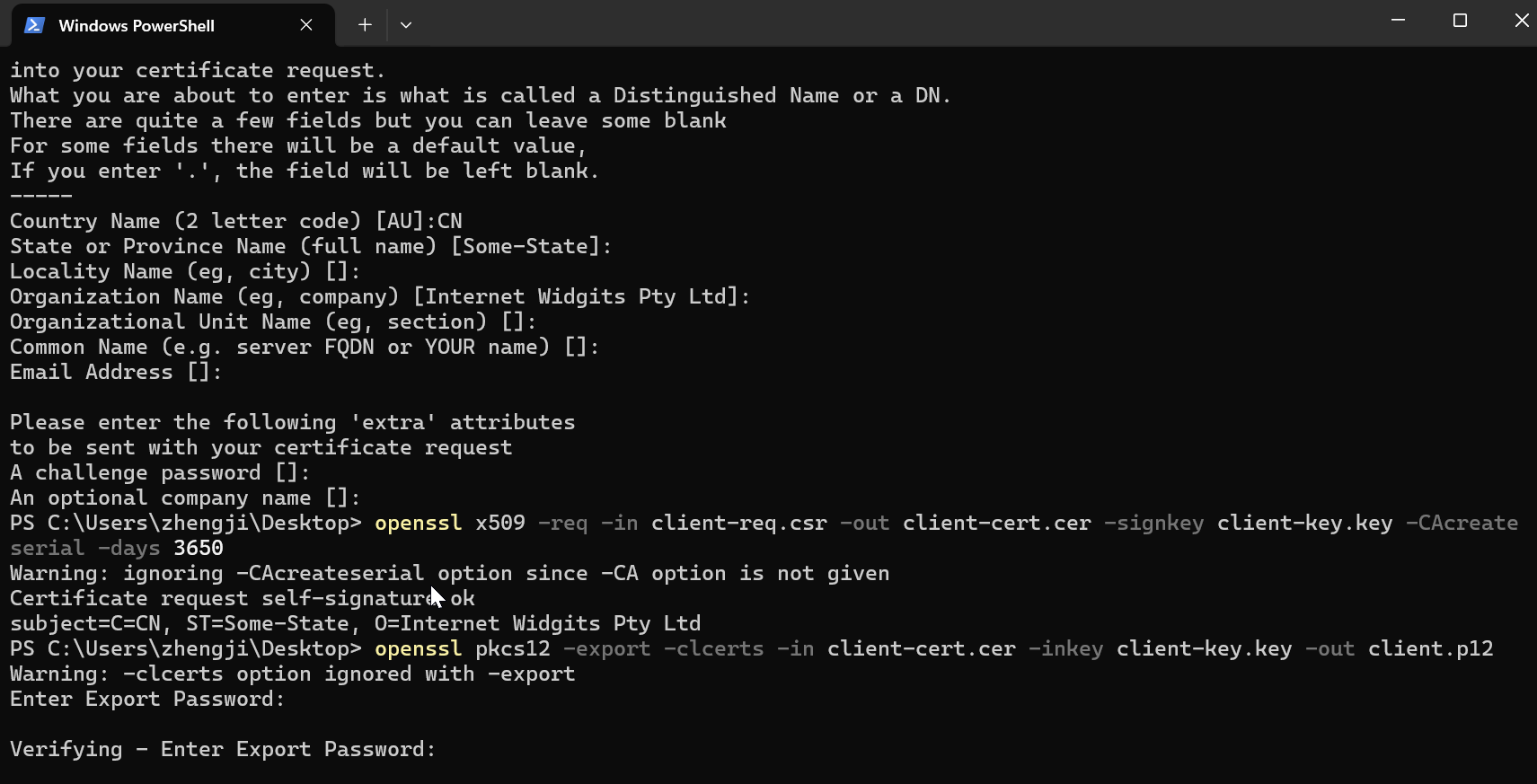Click the 'A challenge password []:' line

[160, 472]
